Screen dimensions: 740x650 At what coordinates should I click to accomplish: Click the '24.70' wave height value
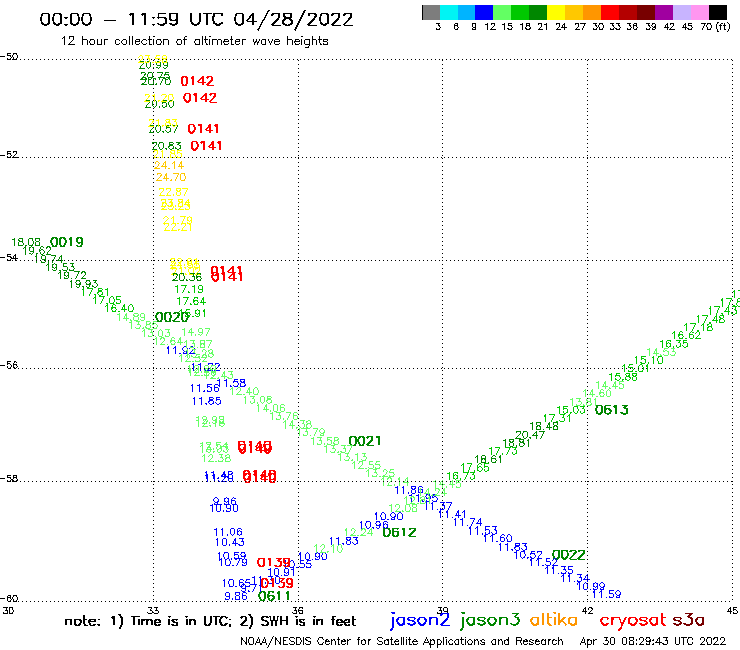click(171, 177)
